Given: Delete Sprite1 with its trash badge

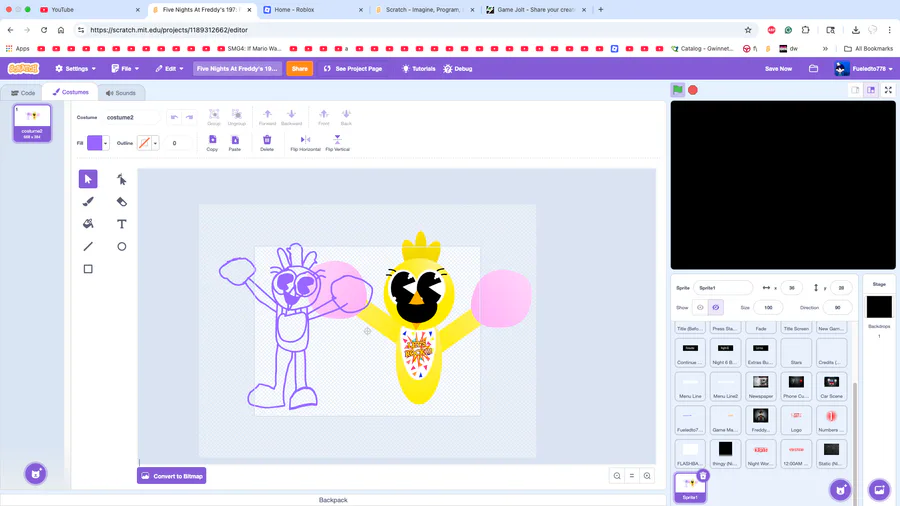Looking at the screenshot, I should (x=703, y=476).
